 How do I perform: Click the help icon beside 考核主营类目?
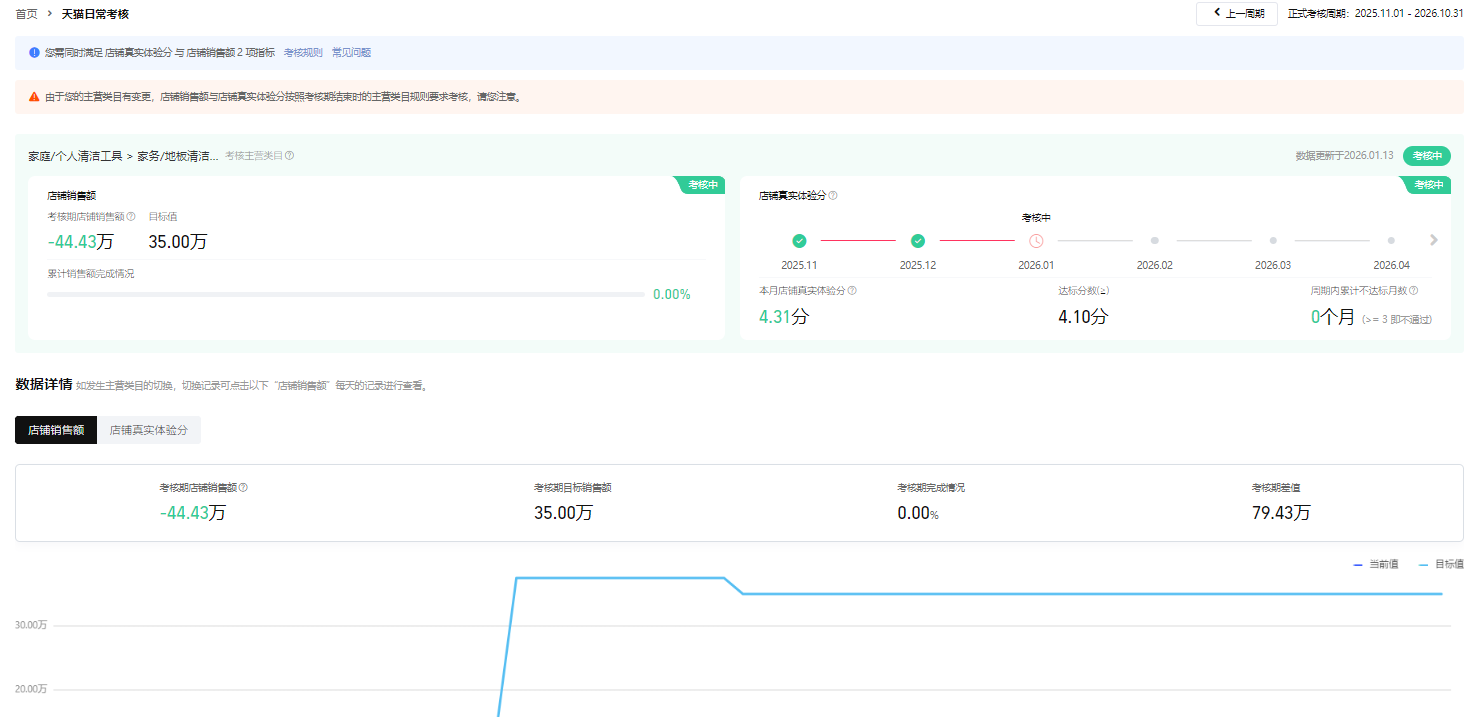click(x=290, y=156)
